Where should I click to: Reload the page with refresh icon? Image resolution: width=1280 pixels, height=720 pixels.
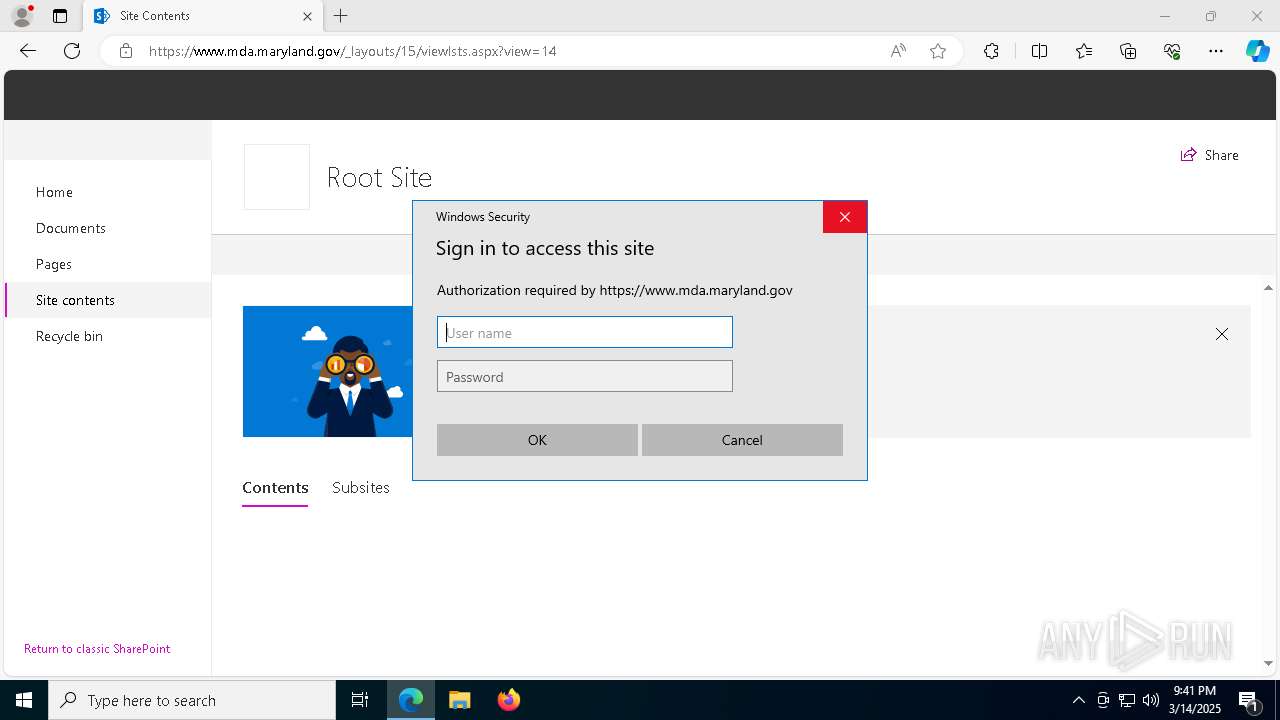(72, 51)
